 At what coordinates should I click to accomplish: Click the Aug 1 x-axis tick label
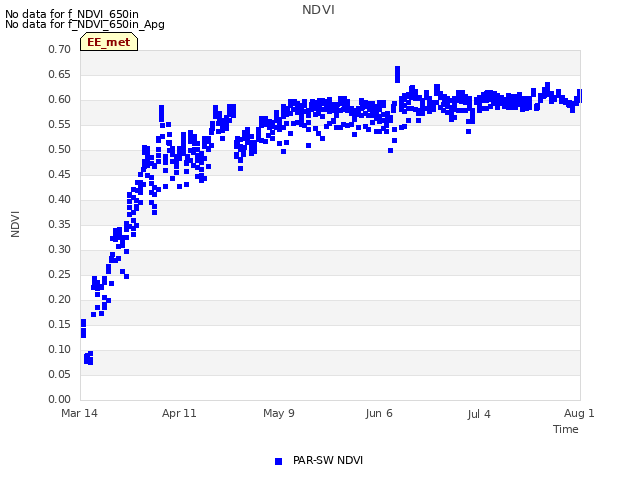pos(579,413)
